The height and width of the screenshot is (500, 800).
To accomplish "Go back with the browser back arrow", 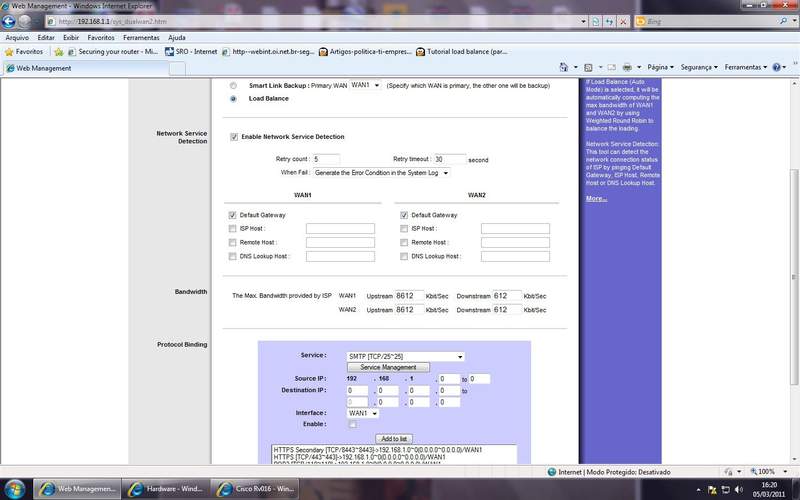I will [9, 21].
